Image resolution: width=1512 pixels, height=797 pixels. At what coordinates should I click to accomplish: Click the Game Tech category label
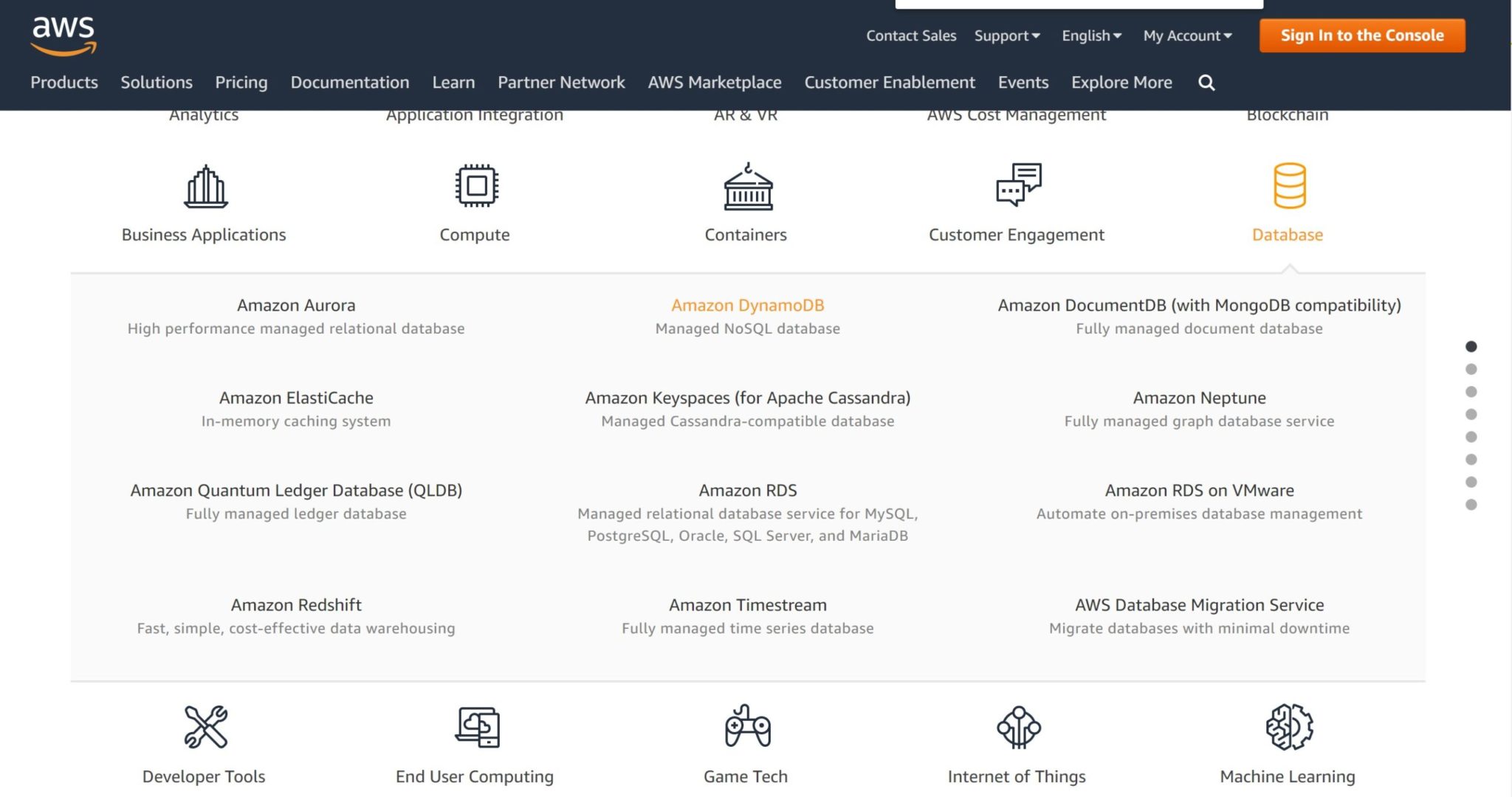coord(746,776)
